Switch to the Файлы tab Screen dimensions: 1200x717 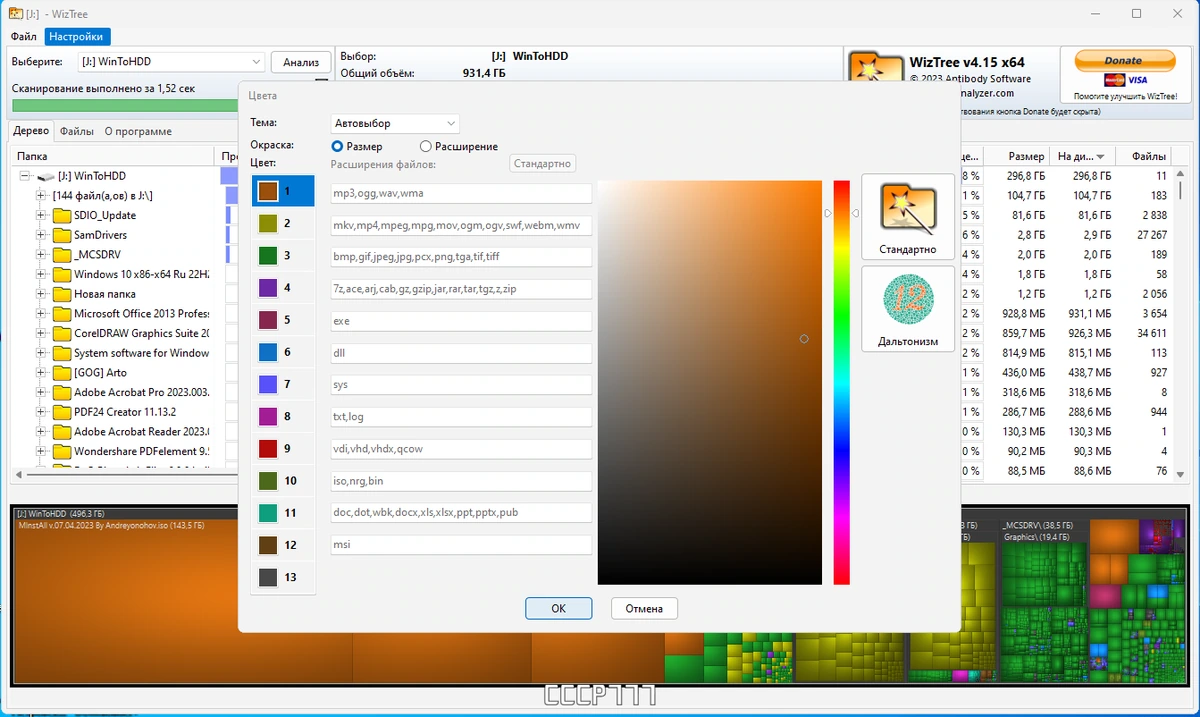76,131
